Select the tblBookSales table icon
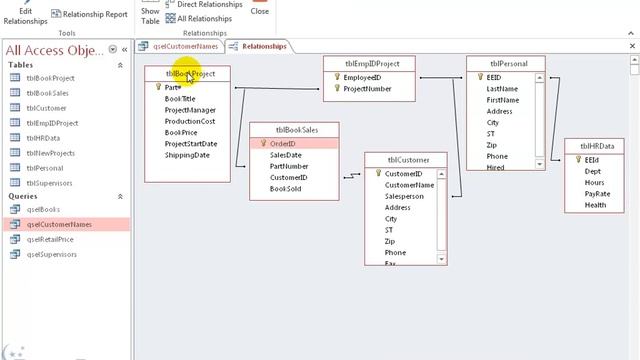Screen dimensions: 640x360 click(15, 93)
